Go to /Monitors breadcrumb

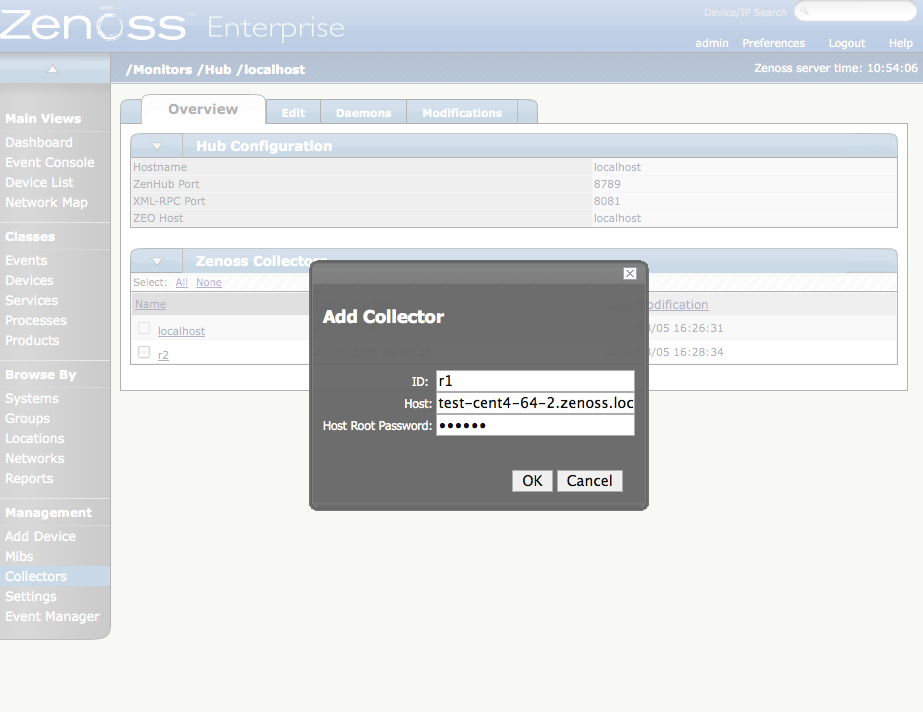pyautogui.click(x=159, y=69)
